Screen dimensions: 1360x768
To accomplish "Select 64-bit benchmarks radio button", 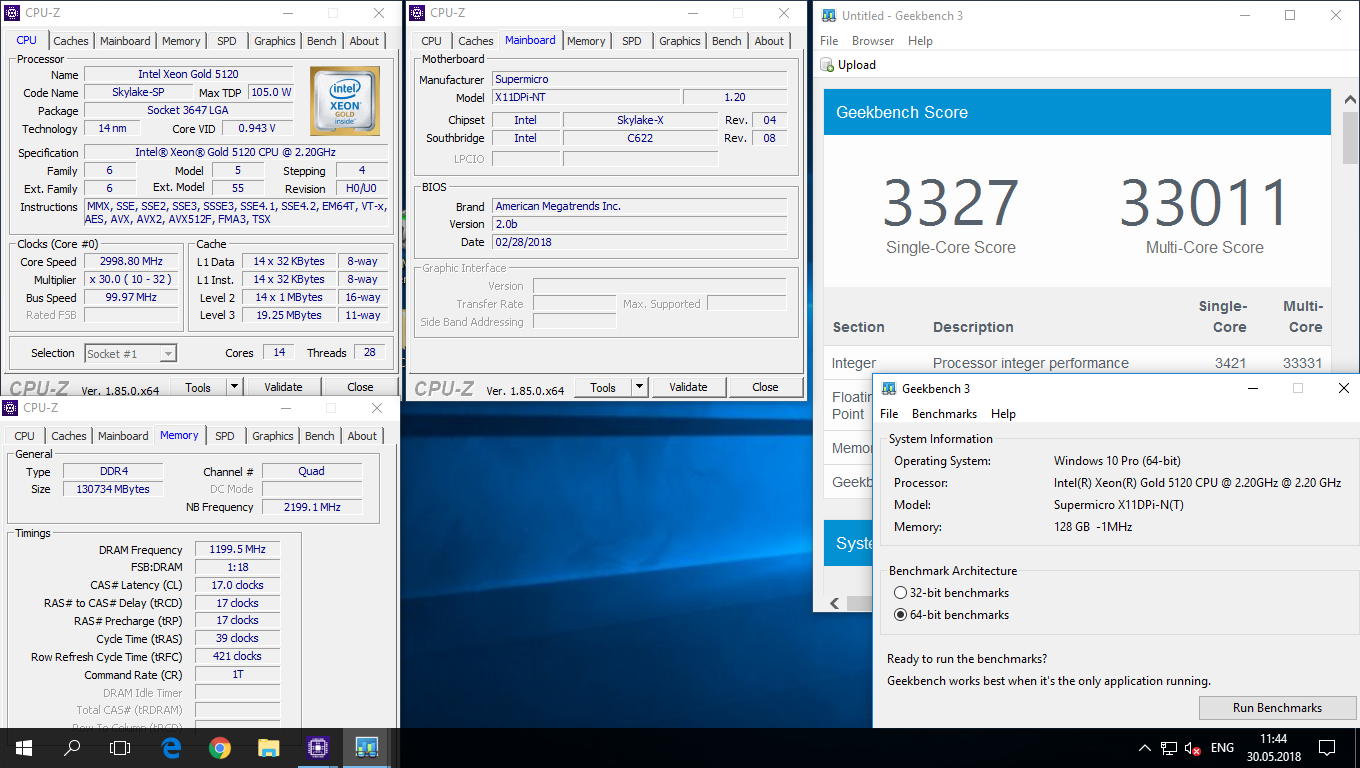I will pyautogui.click(x=900, y=615).
